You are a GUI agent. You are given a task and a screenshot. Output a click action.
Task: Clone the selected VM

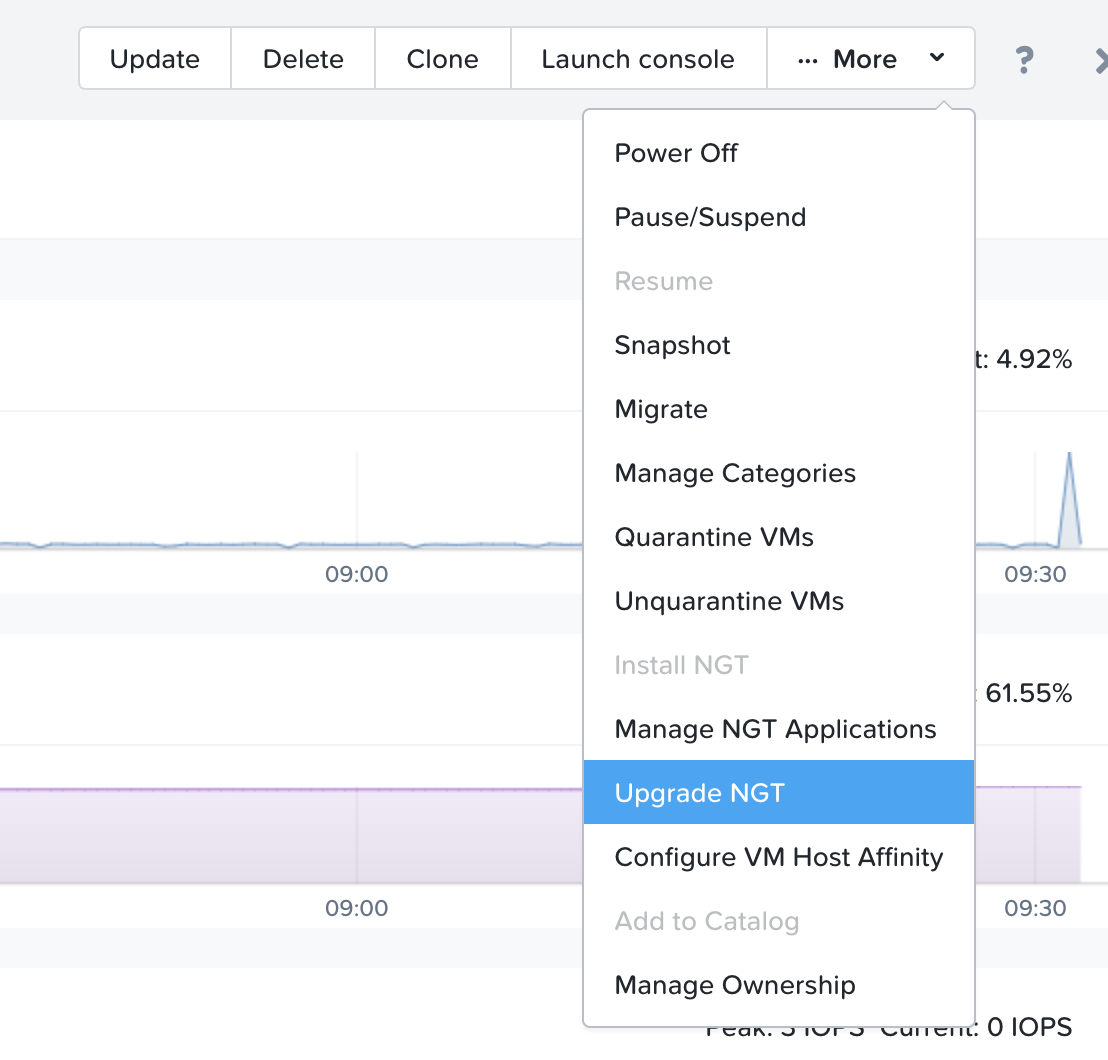pyautogui.click(x=442, y=59)
